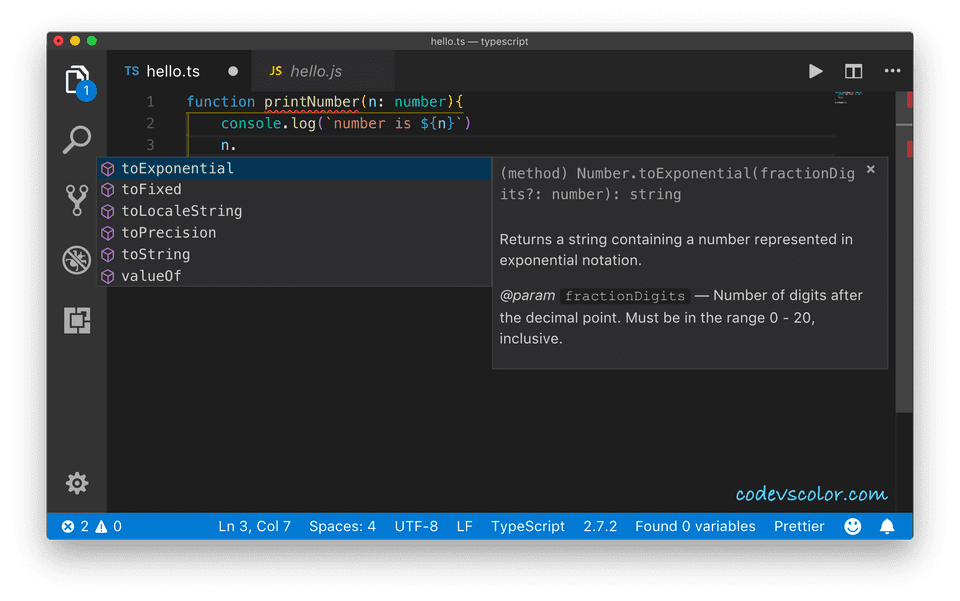
Task: Click the smiley feedback icon
Action: (x=852, y=526)
